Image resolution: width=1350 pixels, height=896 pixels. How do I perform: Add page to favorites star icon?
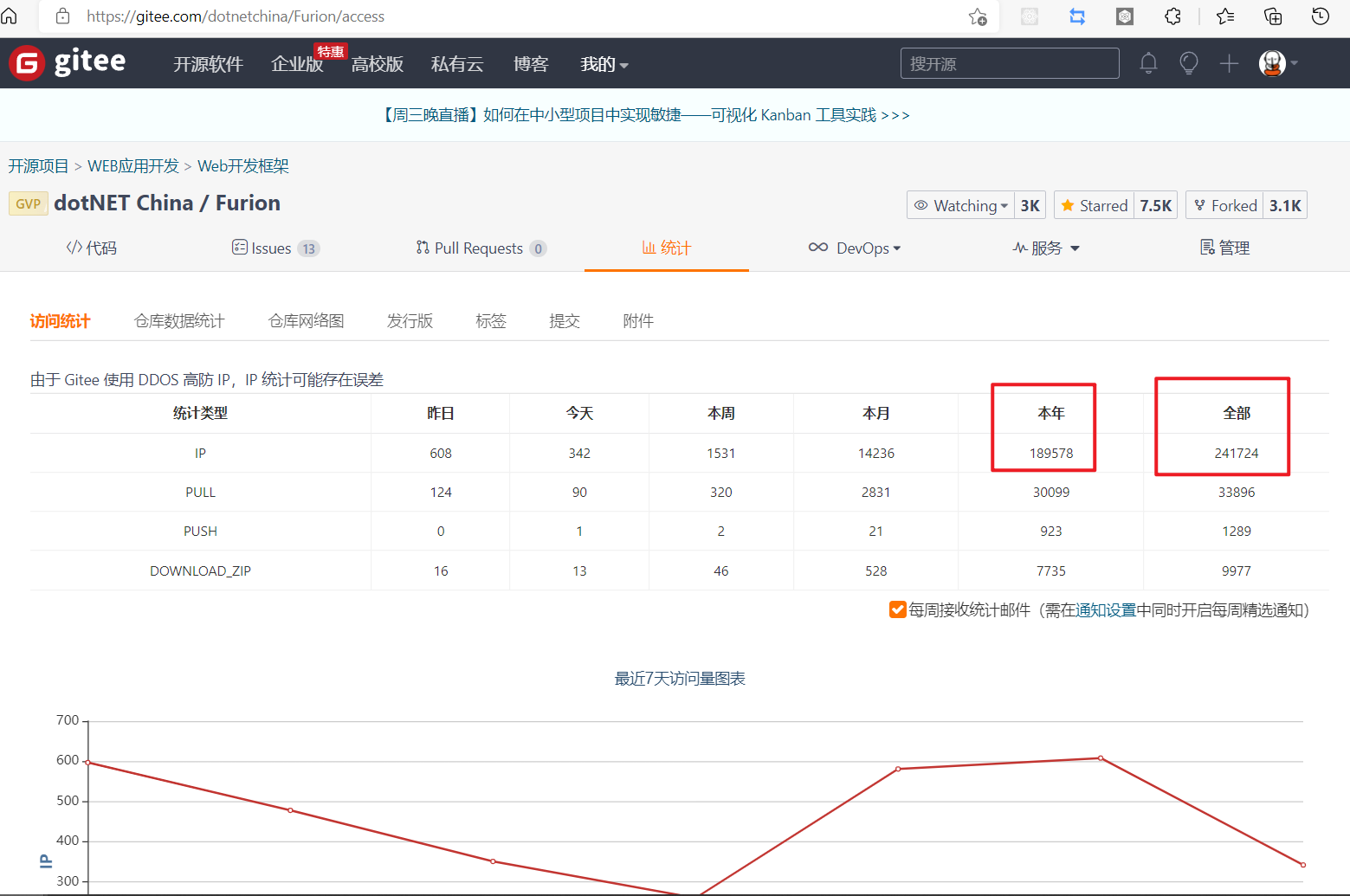tap(978, 16)
